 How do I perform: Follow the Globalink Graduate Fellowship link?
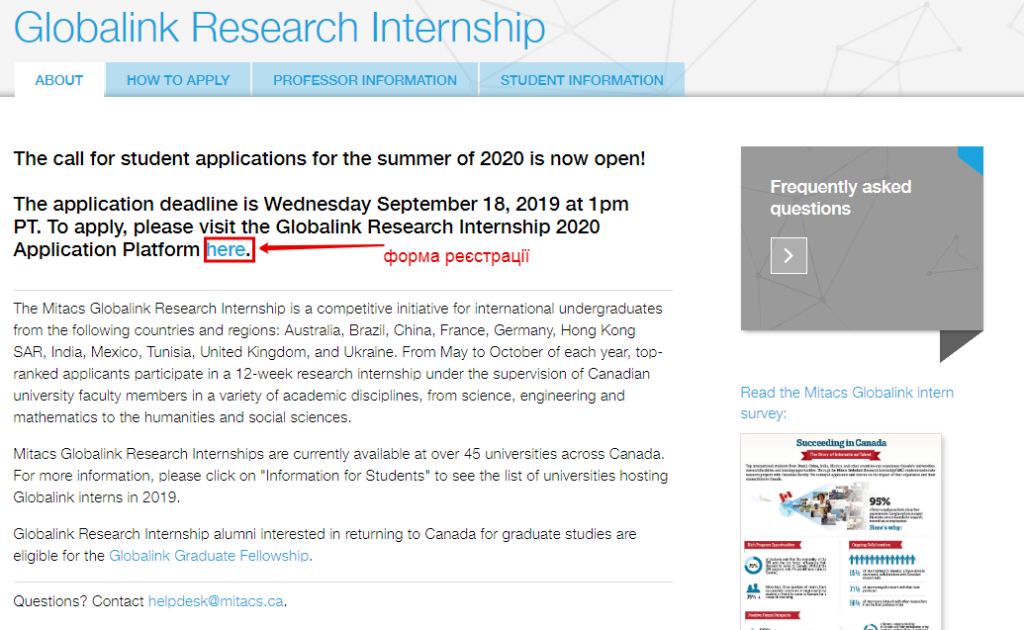(208, 556)
